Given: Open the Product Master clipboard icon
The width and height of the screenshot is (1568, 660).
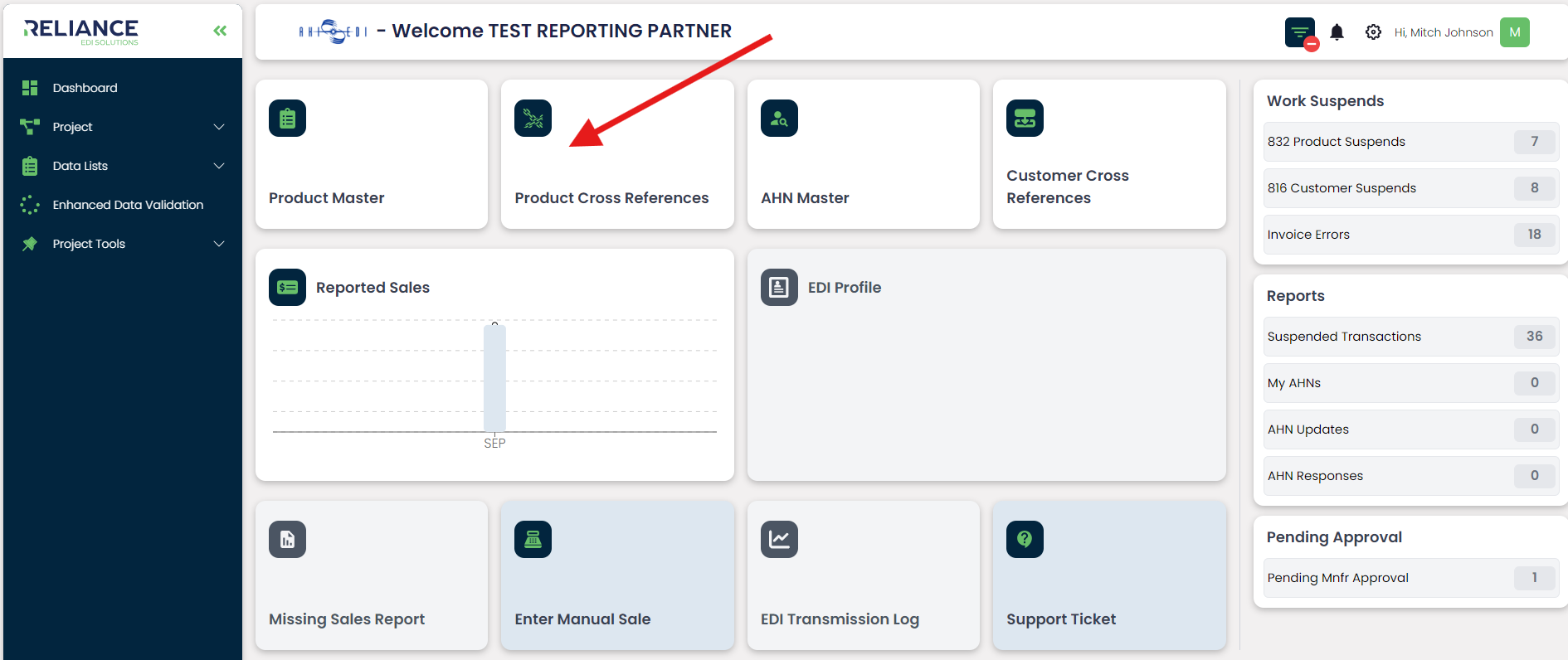Looking at the screenshot, I should click(287, 119).
